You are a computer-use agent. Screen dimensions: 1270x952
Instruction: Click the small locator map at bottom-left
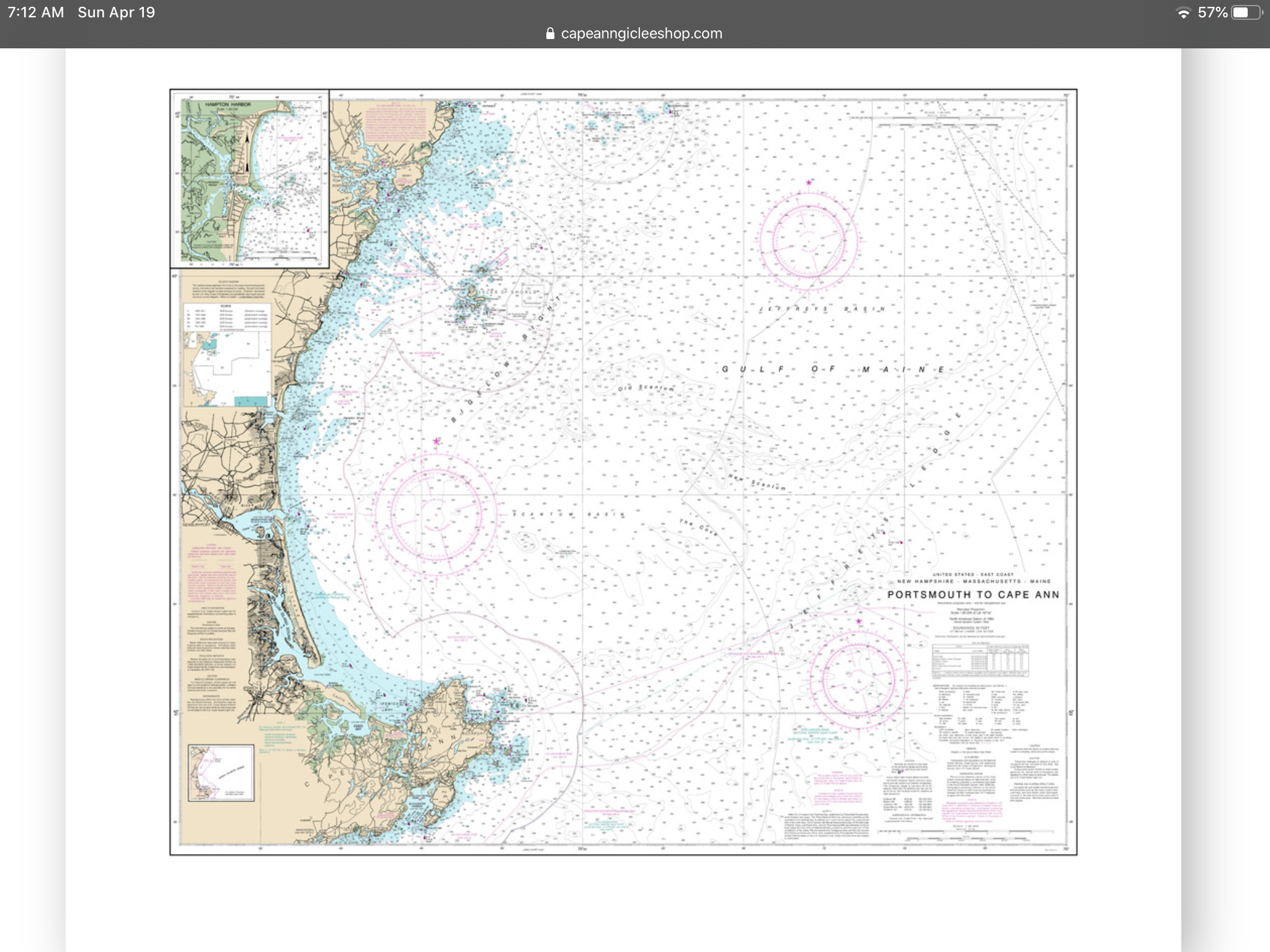coord(221,773)
